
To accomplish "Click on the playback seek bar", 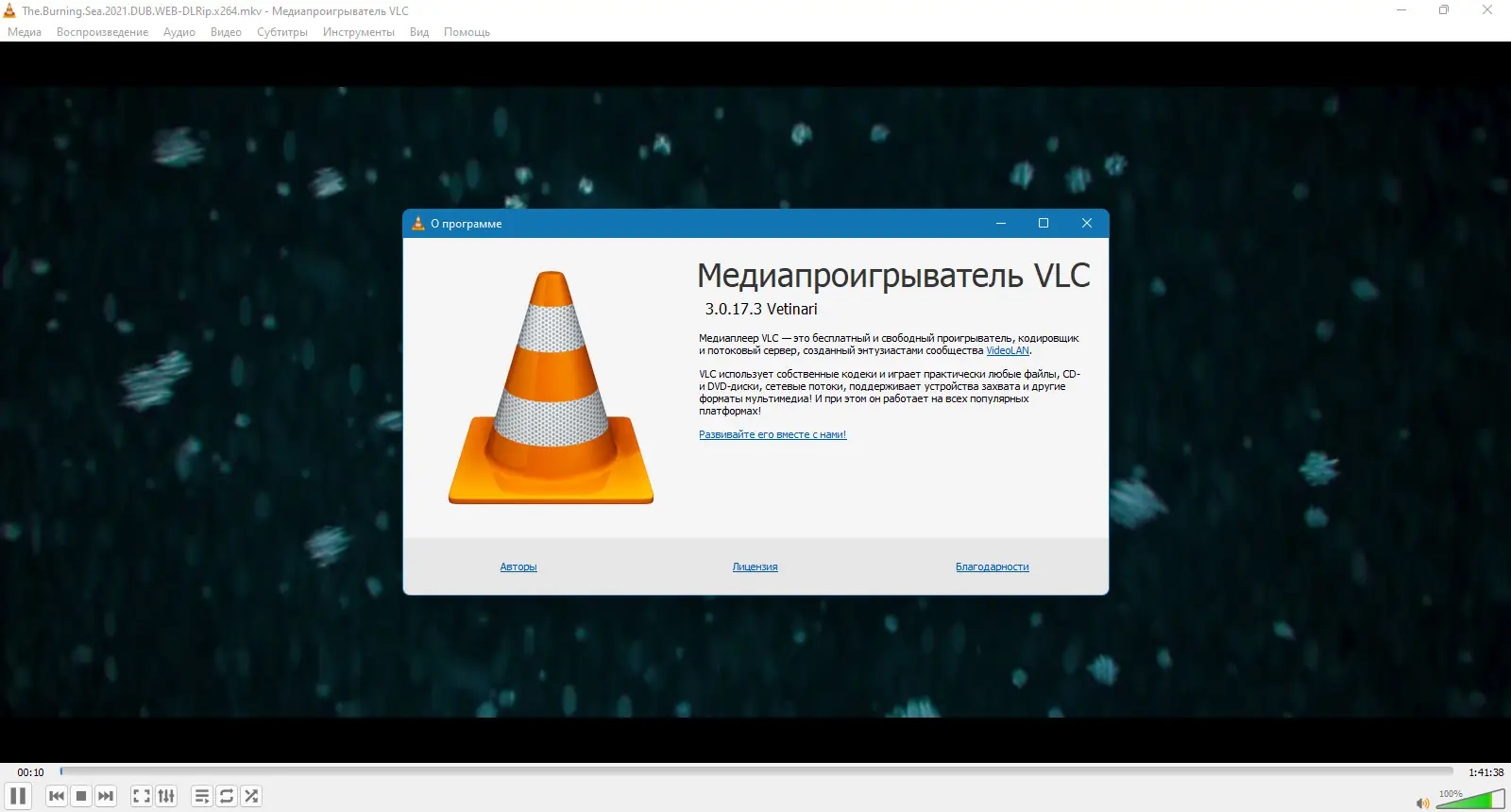I will pyautogui.click(x=756, y=771).
